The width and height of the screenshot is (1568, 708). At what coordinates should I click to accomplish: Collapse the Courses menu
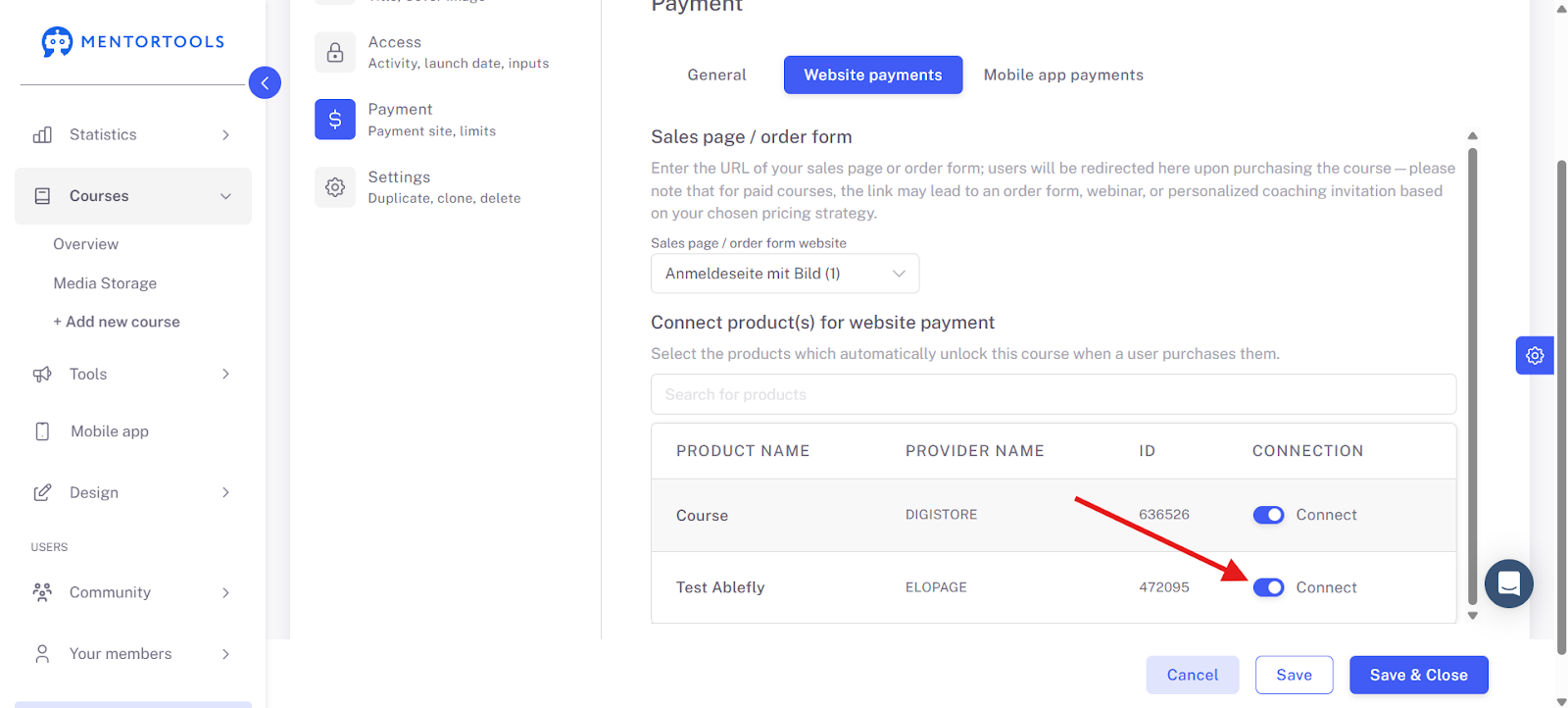133,196
